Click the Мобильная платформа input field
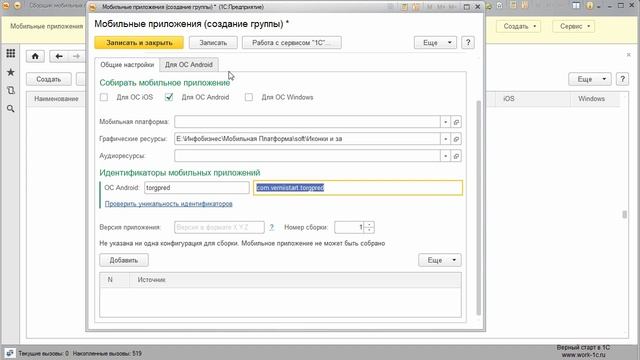 (x=307, y=122)
